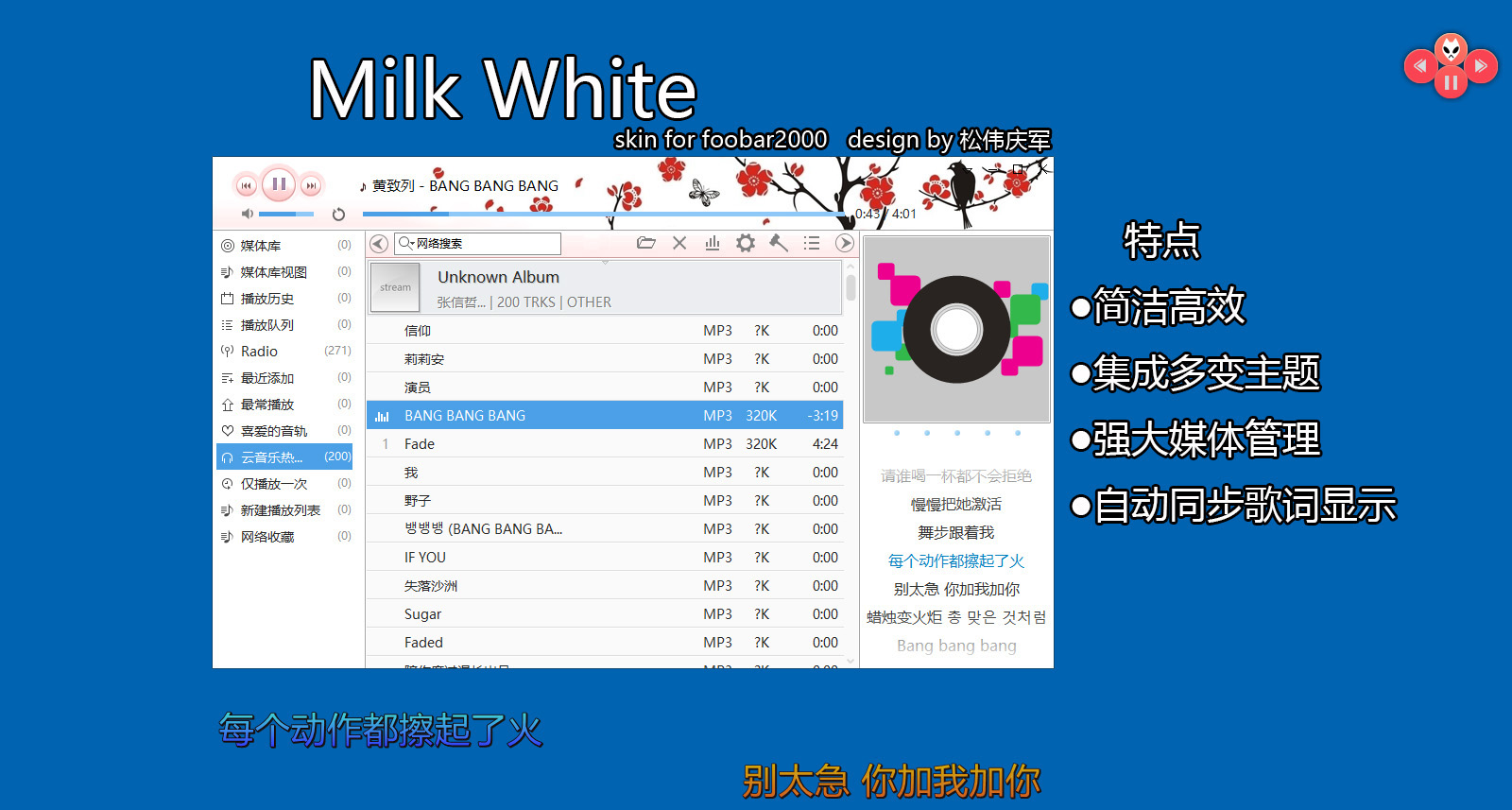1512x810 pixels.
Task: Select the playing track BANG BANG BANG
Action: pos(605,416)
